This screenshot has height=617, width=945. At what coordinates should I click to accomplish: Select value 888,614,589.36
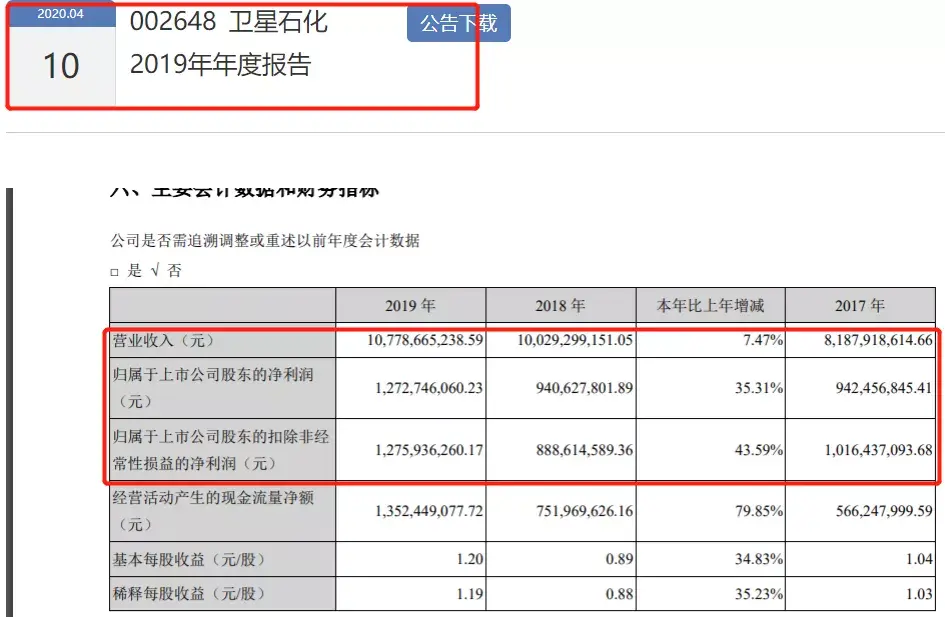coord(585,449)
